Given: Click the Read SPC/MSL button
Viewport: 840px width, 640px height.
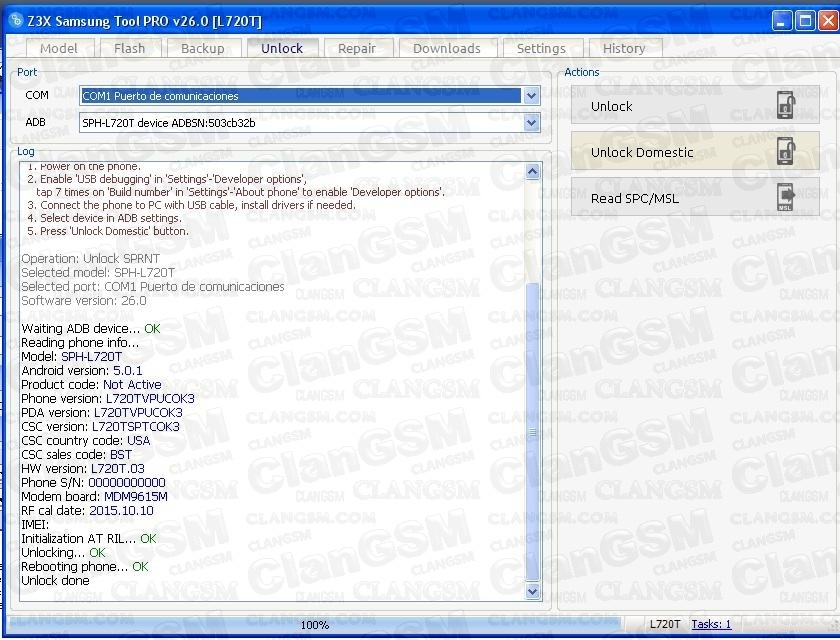Looking at the screenshot, I should click(695, 198).
